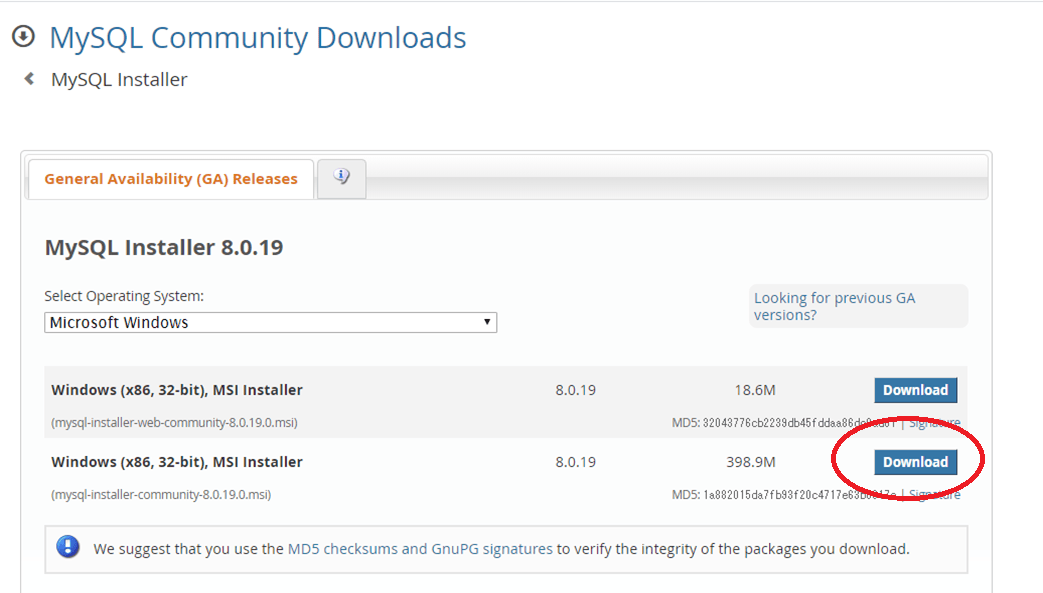Open Signature link for 398.9M installer
Screen dimensions: 1043x593
click(x=935, y=494)
